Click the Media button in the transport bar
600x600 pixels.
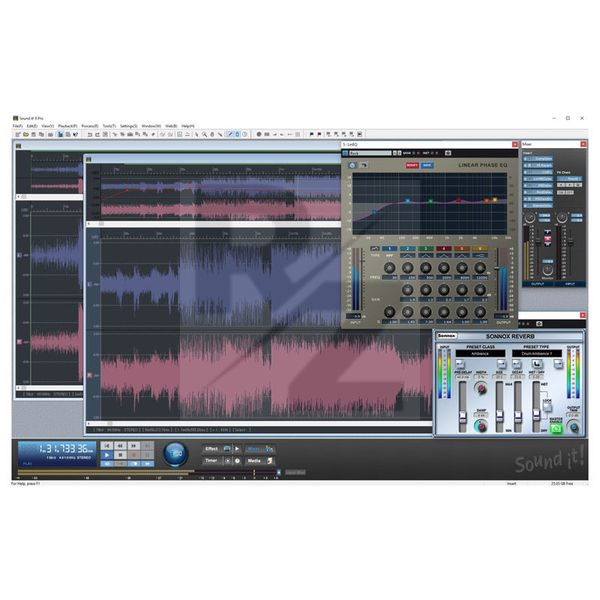click(x=260, y=461)
